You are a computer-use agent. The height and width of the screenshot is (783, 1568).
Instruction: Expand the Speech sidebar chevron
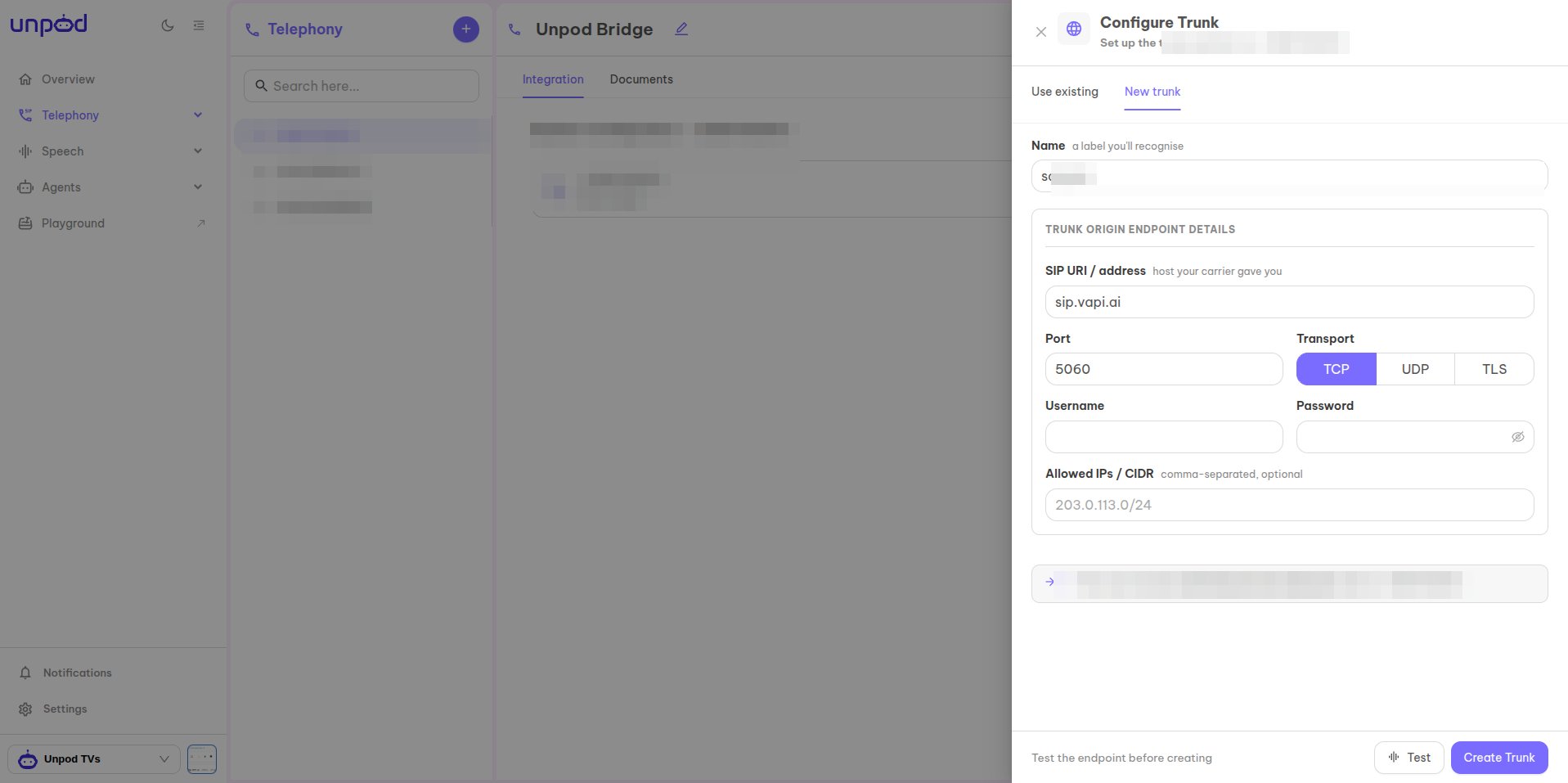[x=198, y=151]
